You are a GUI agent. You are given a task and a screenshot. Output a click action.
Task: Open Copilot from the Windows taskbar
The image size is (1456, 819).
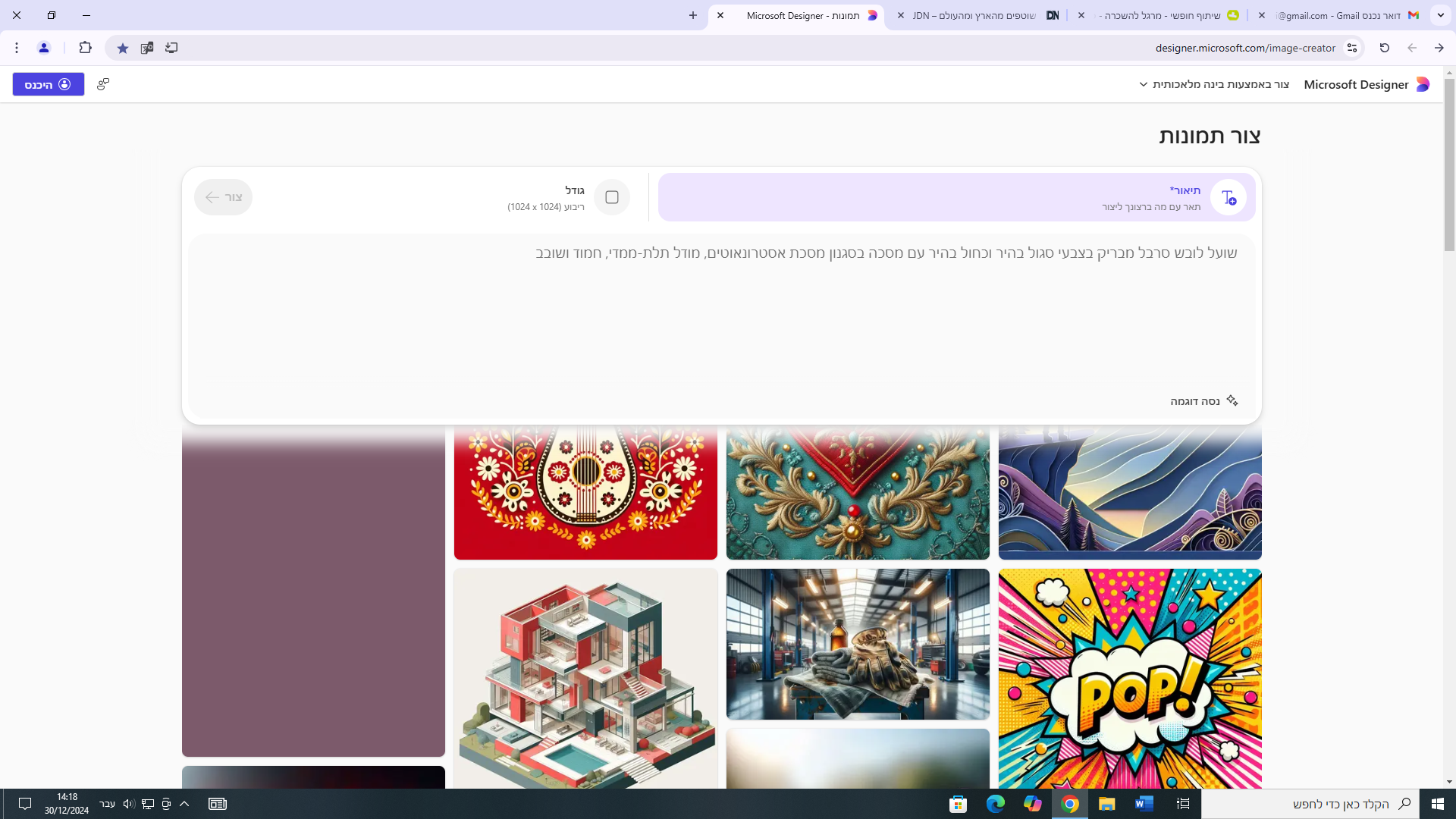click(x=1032, y=804)
